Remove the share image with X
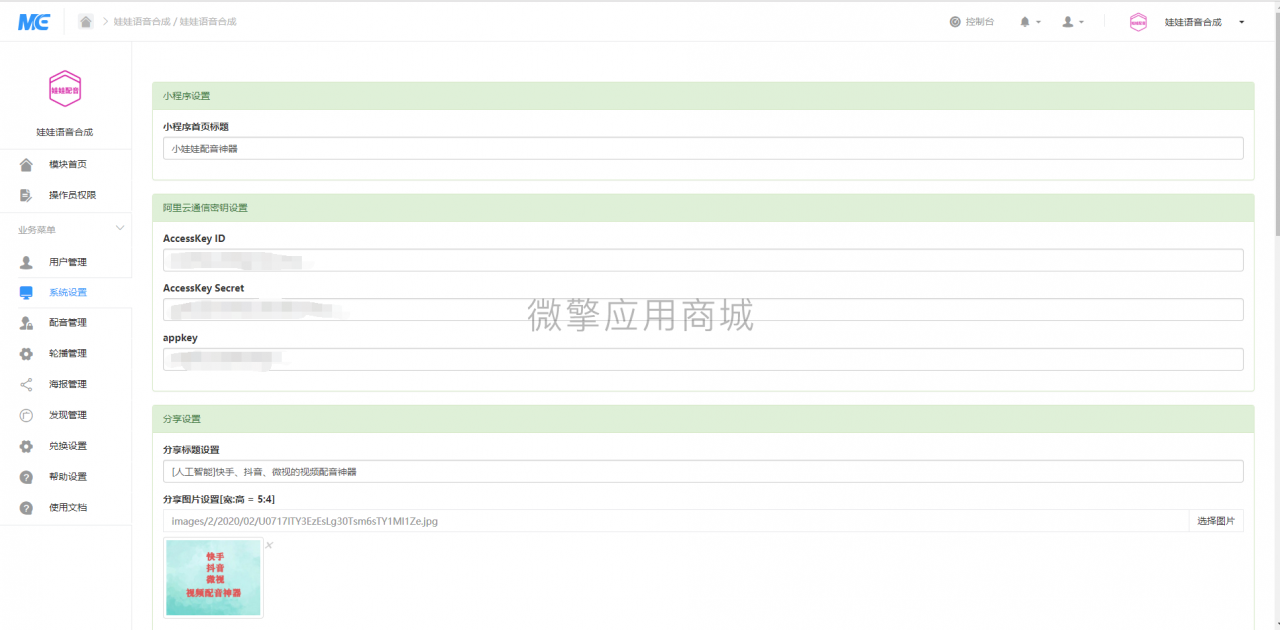 269,545
